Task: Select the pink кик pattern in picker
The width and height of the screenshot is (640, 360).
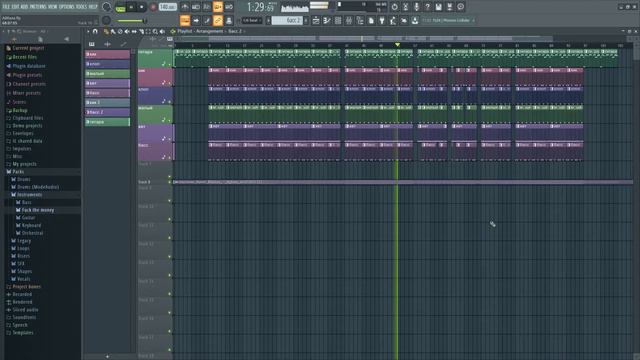Action: 107,54
